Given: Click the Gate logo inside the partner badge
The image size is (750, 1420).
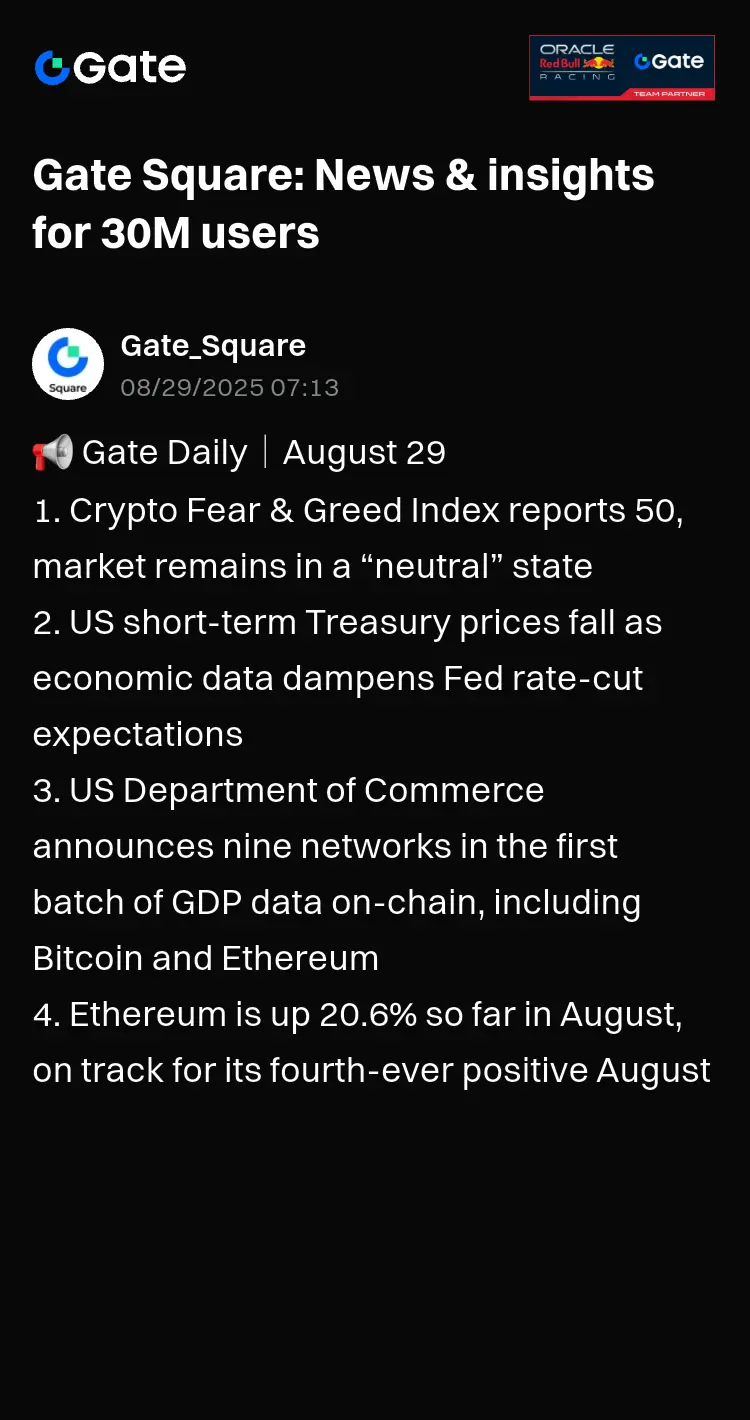Looking at the screenshot, I should 669,61.
